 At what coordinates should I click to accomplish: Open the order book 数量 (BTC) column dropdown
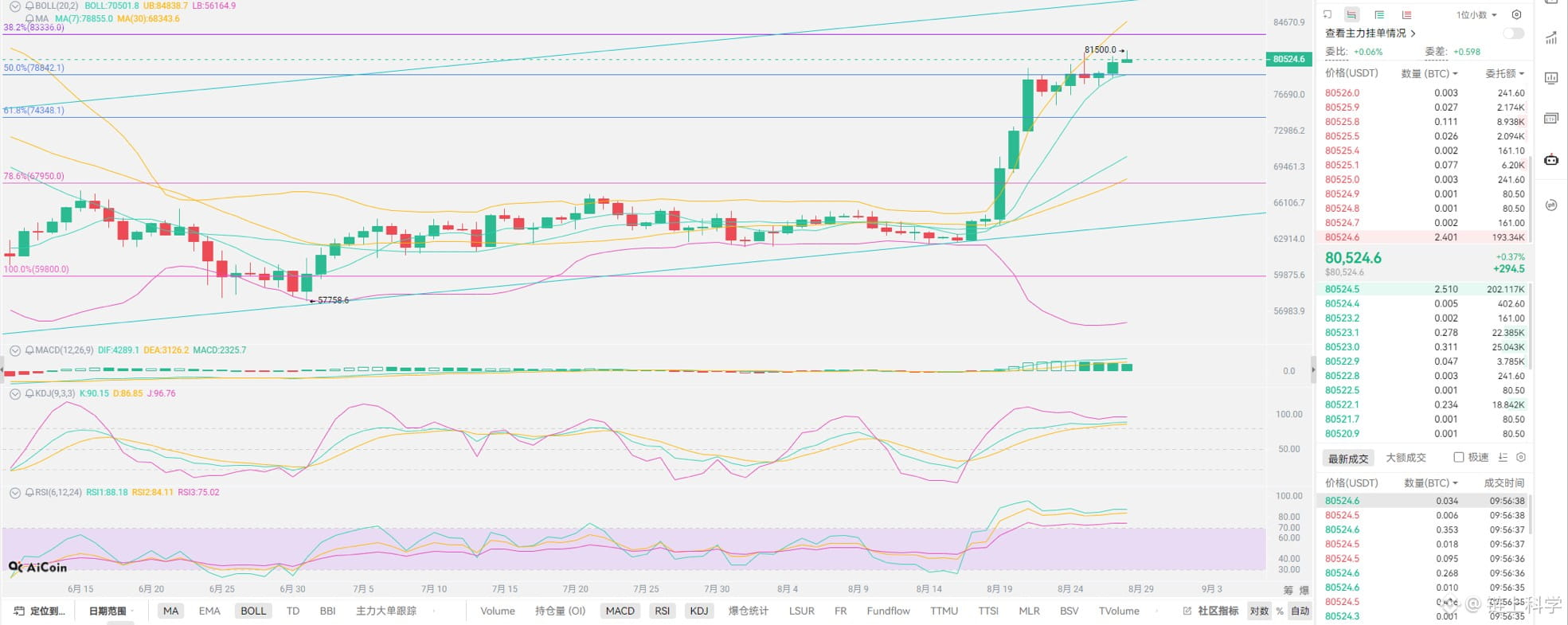(x=1429, y=73)
